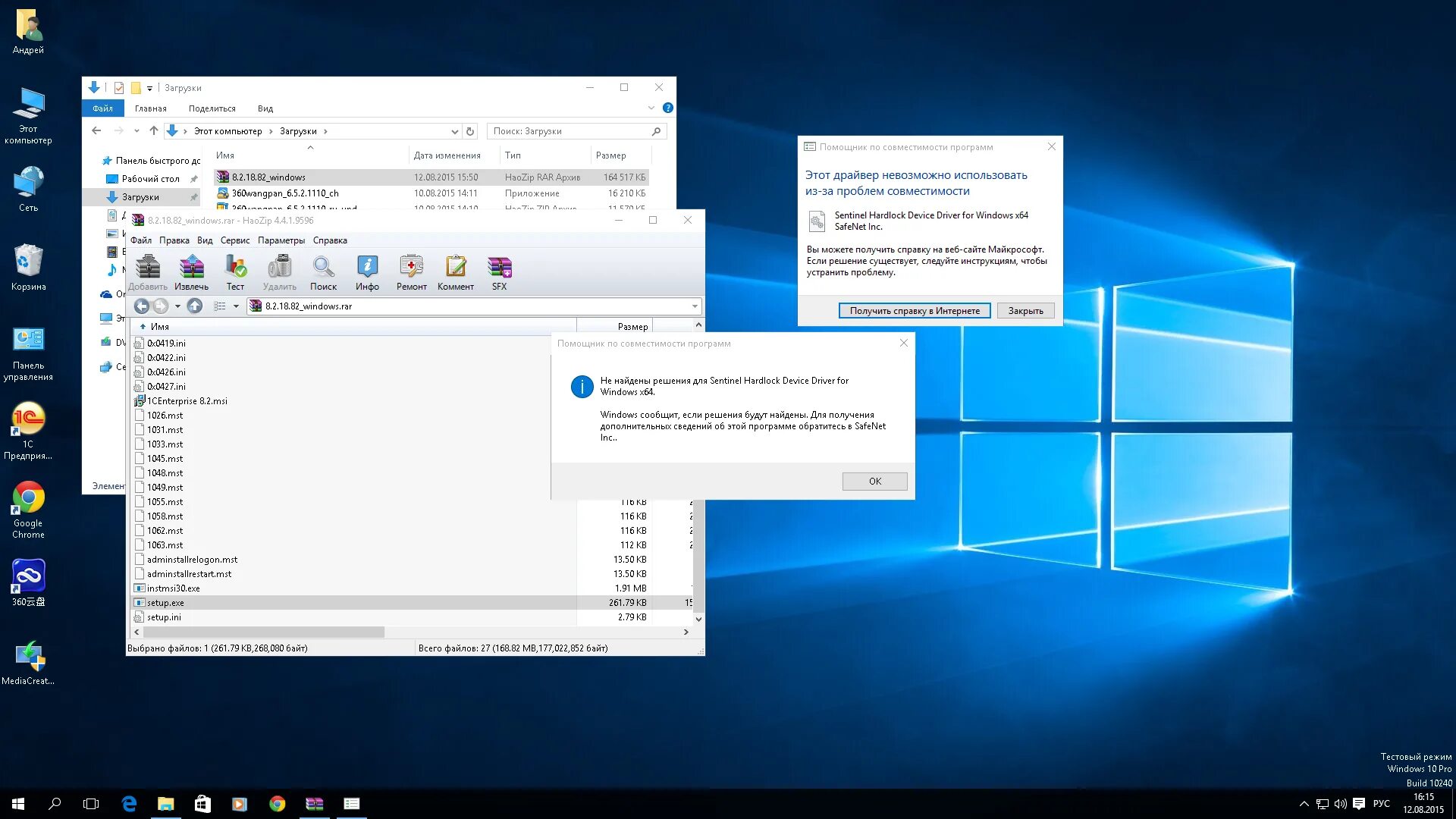The width and height of the screenshot is (1456, 819).
Task: Click the Extract (Извлечь) toolbar icon
Action: (x=191, y=272)
